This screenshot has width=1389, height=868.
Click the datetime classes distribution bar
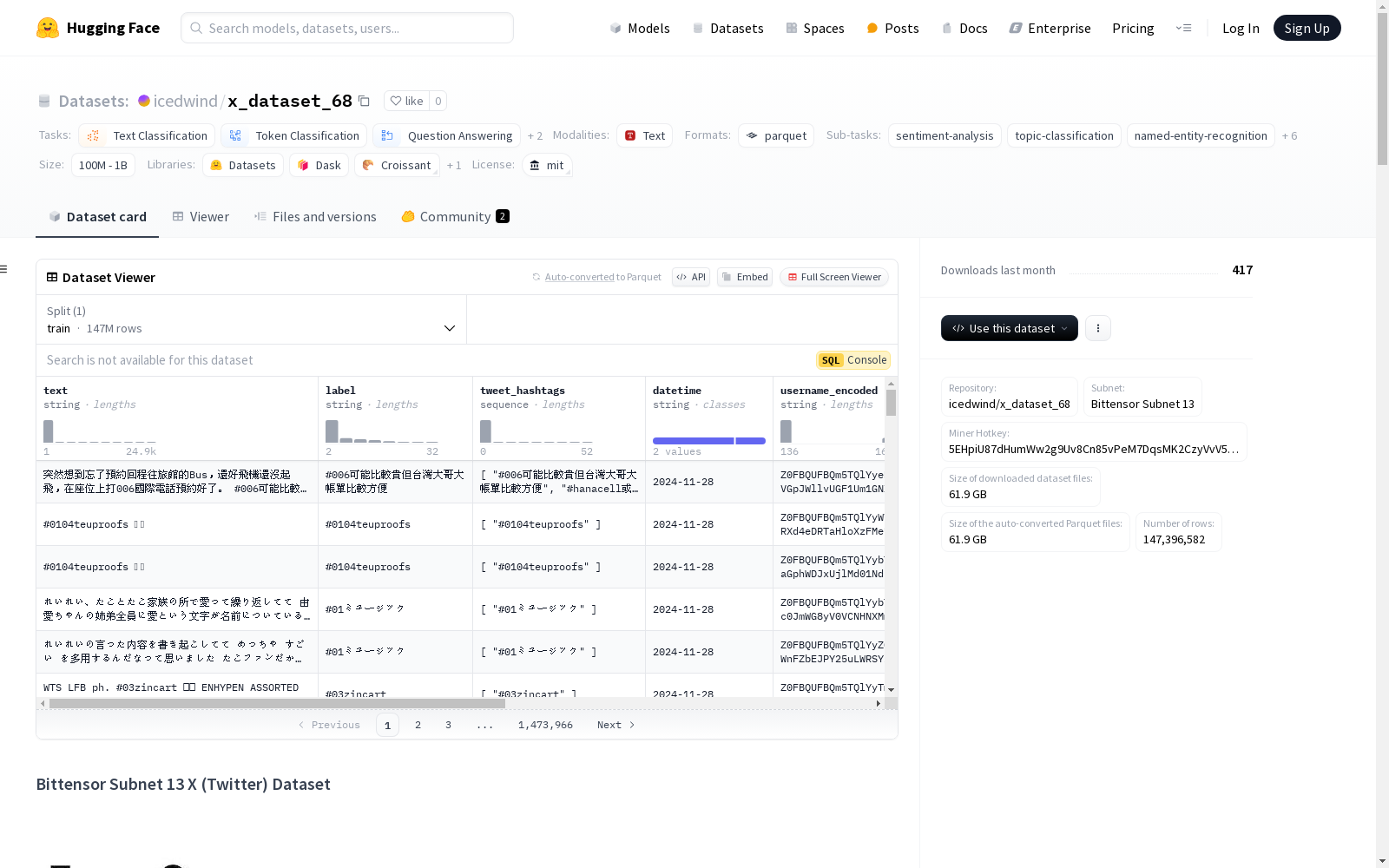point(709,441)
